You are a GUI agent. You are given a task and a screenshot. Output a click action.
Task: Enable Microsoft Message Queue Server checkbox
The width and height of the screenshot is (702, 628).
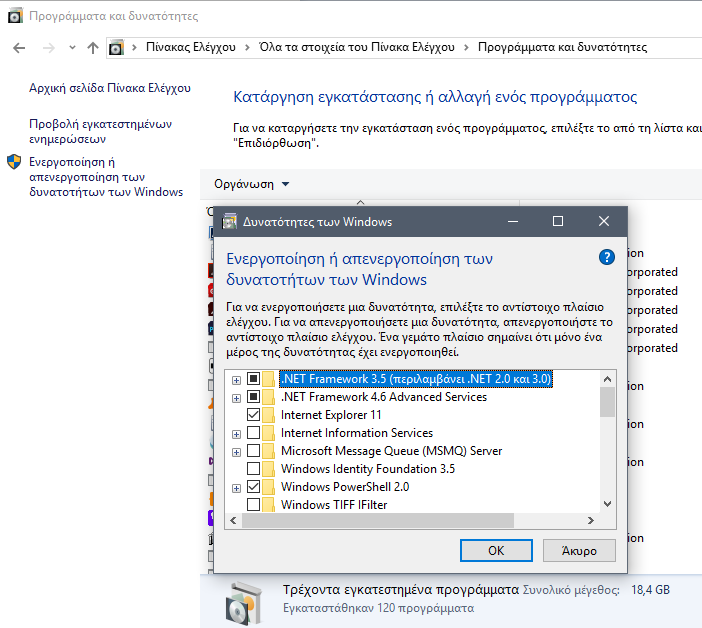(x=253, y=450)
